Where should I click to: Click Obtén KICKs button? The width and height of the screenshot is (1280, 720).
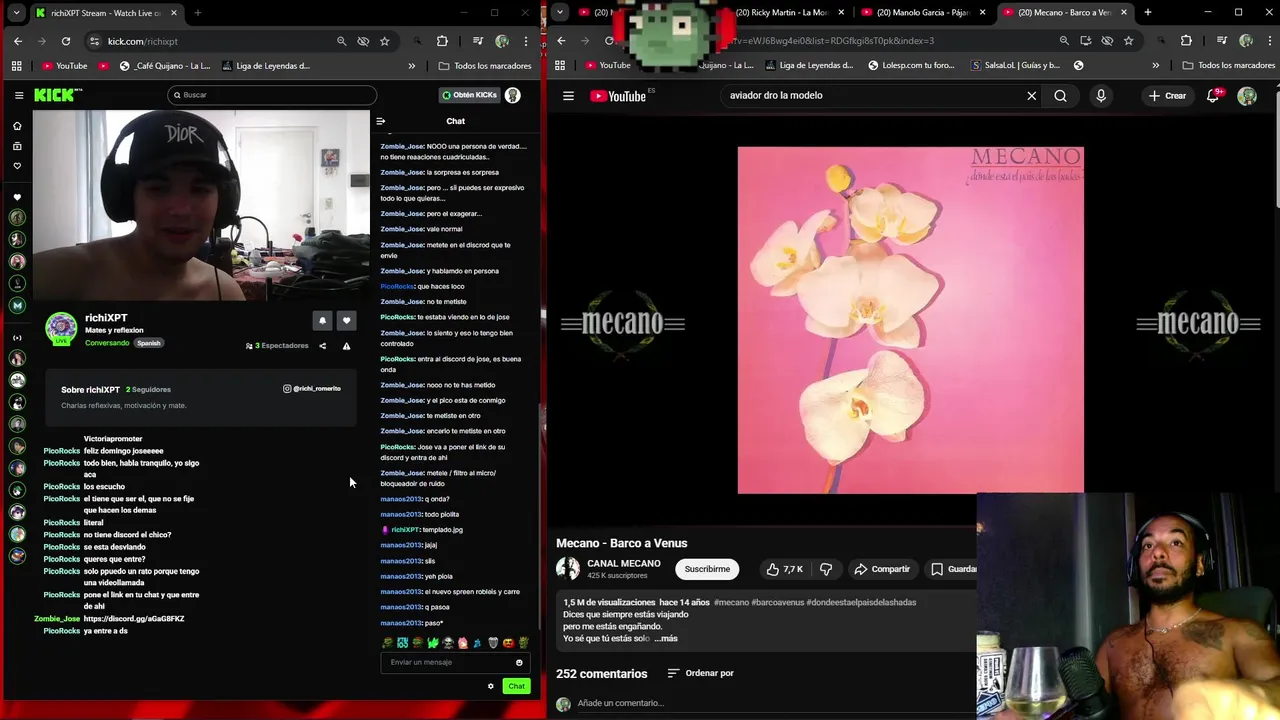469,95
